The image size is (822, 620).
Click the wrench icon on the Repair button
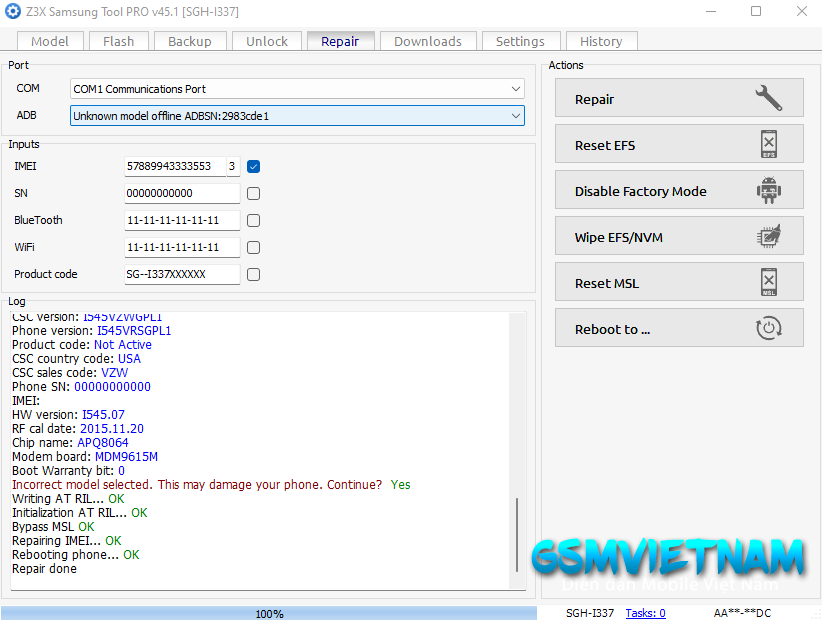pyautogui.click(x=769, y=97)
